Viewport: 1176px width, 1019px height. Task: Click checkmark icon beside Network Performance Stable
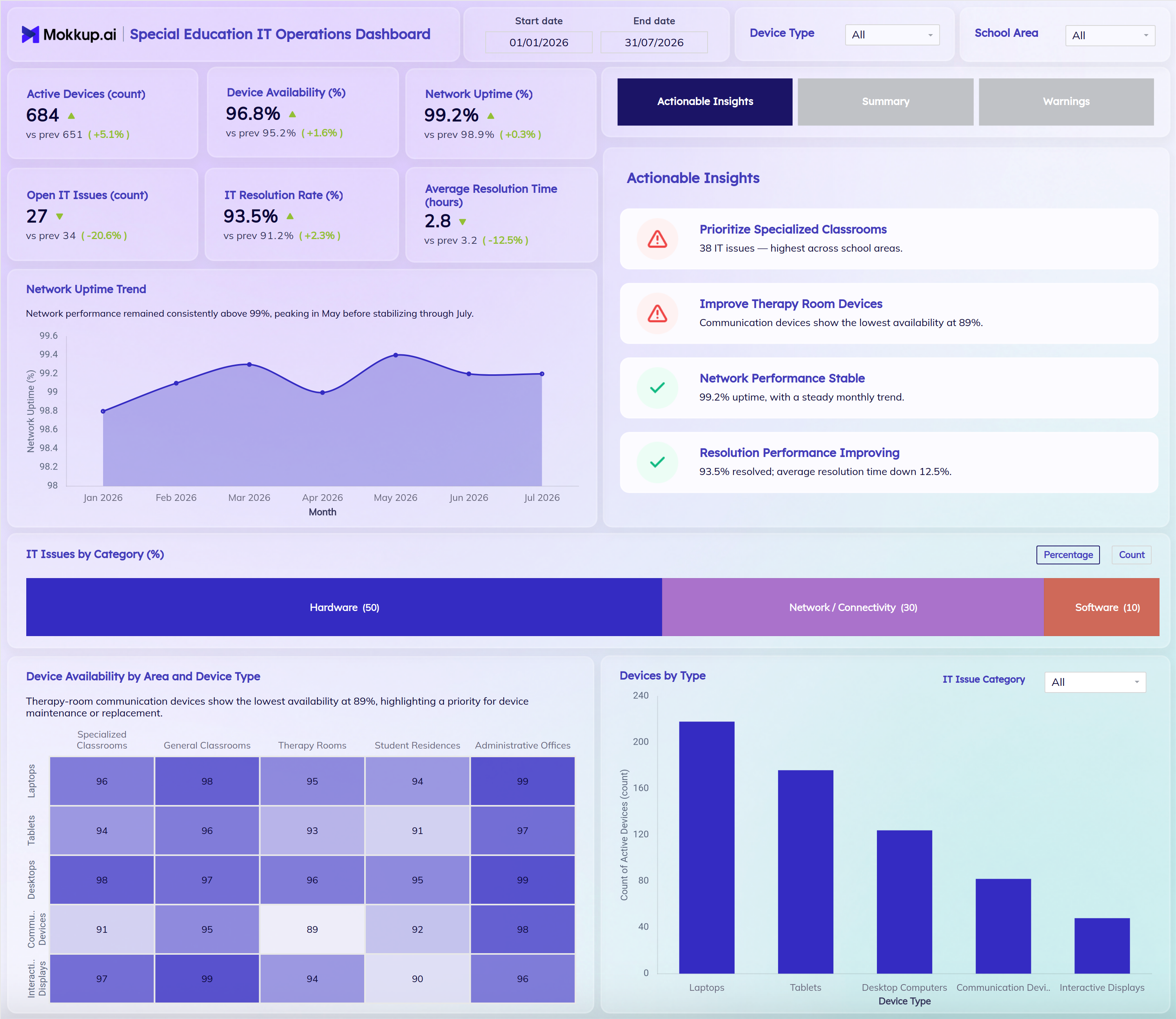click(x=657, y=388)
